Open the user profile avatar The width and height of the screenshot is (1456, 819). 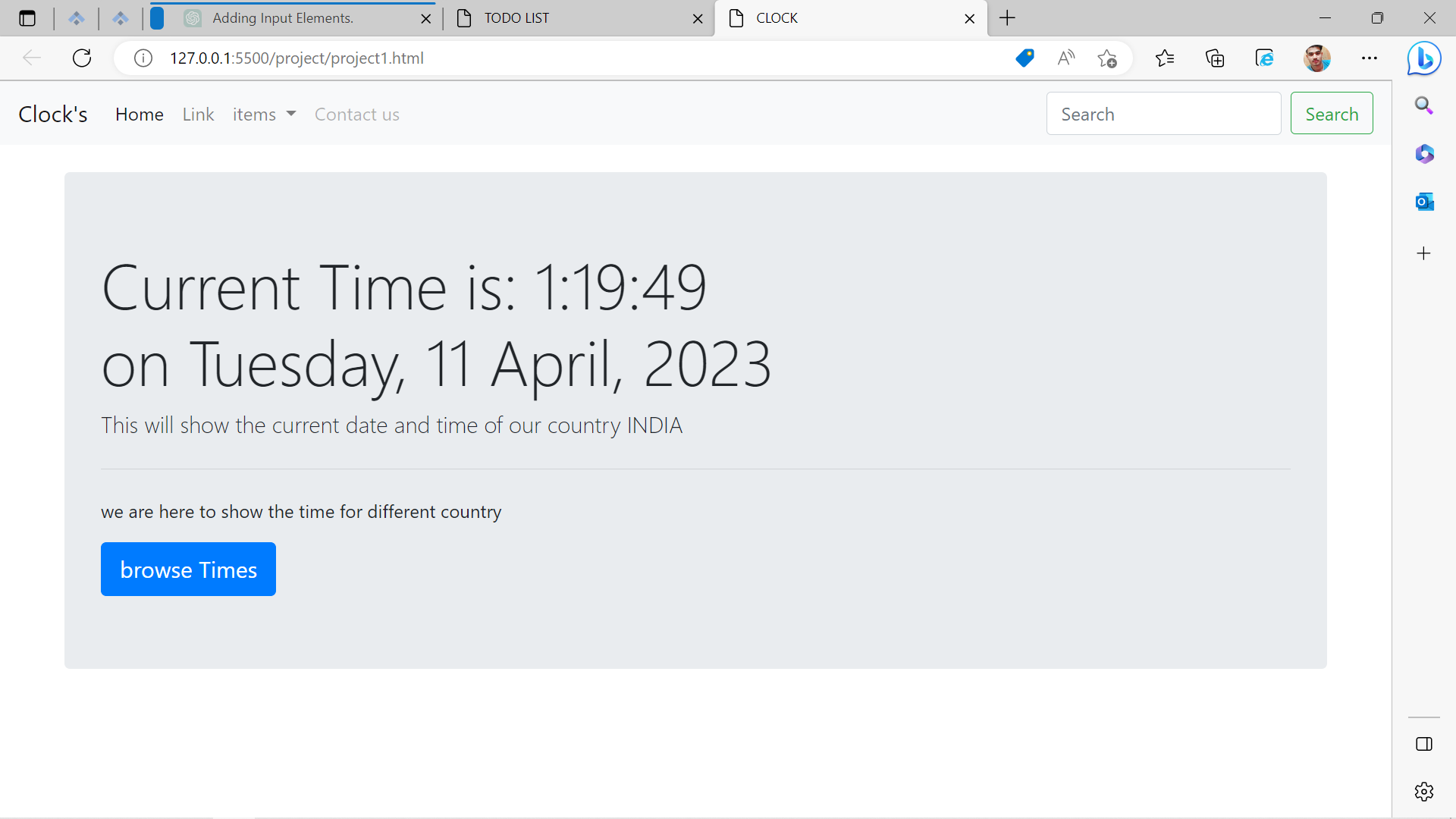click(1317, 58)
